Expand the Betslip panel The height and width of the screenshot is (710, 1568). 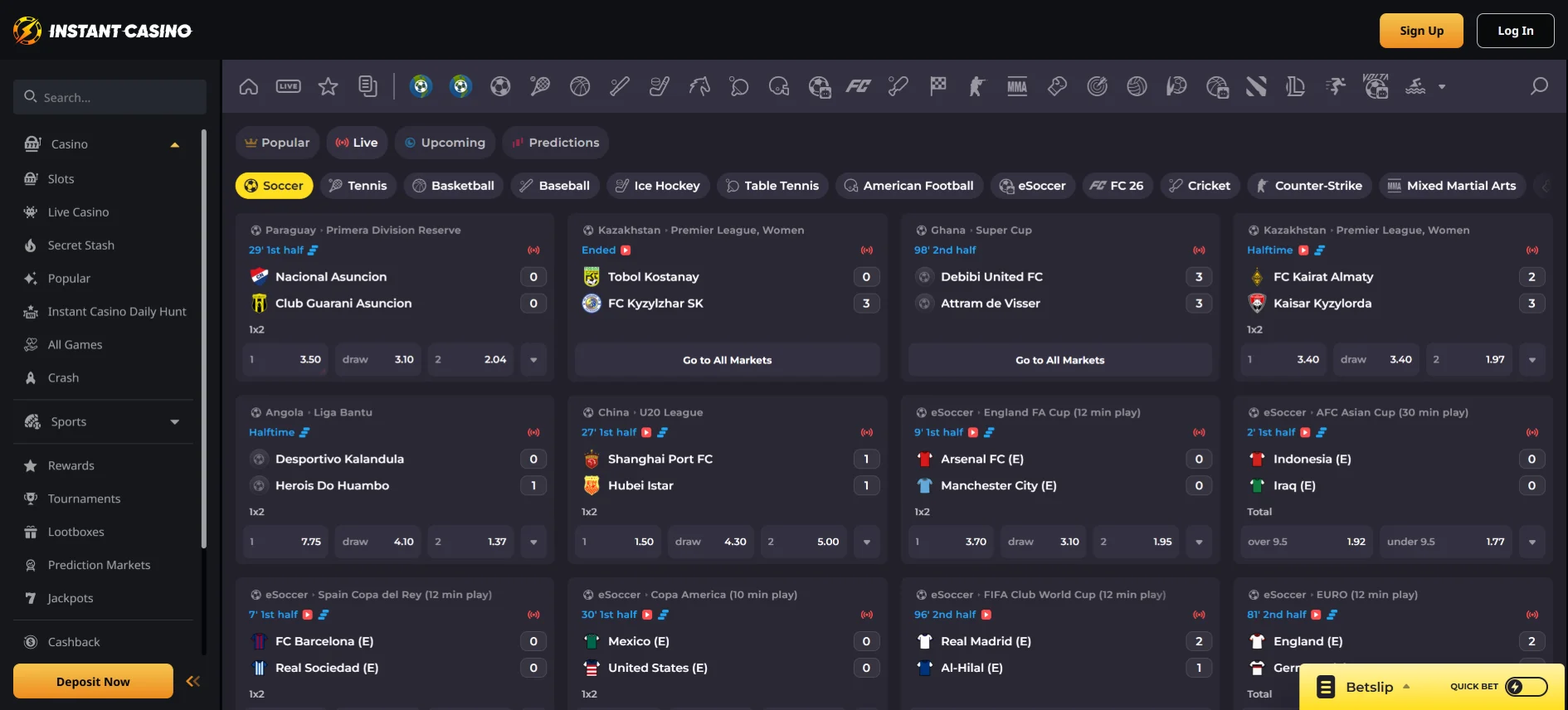click(1406, 687)
